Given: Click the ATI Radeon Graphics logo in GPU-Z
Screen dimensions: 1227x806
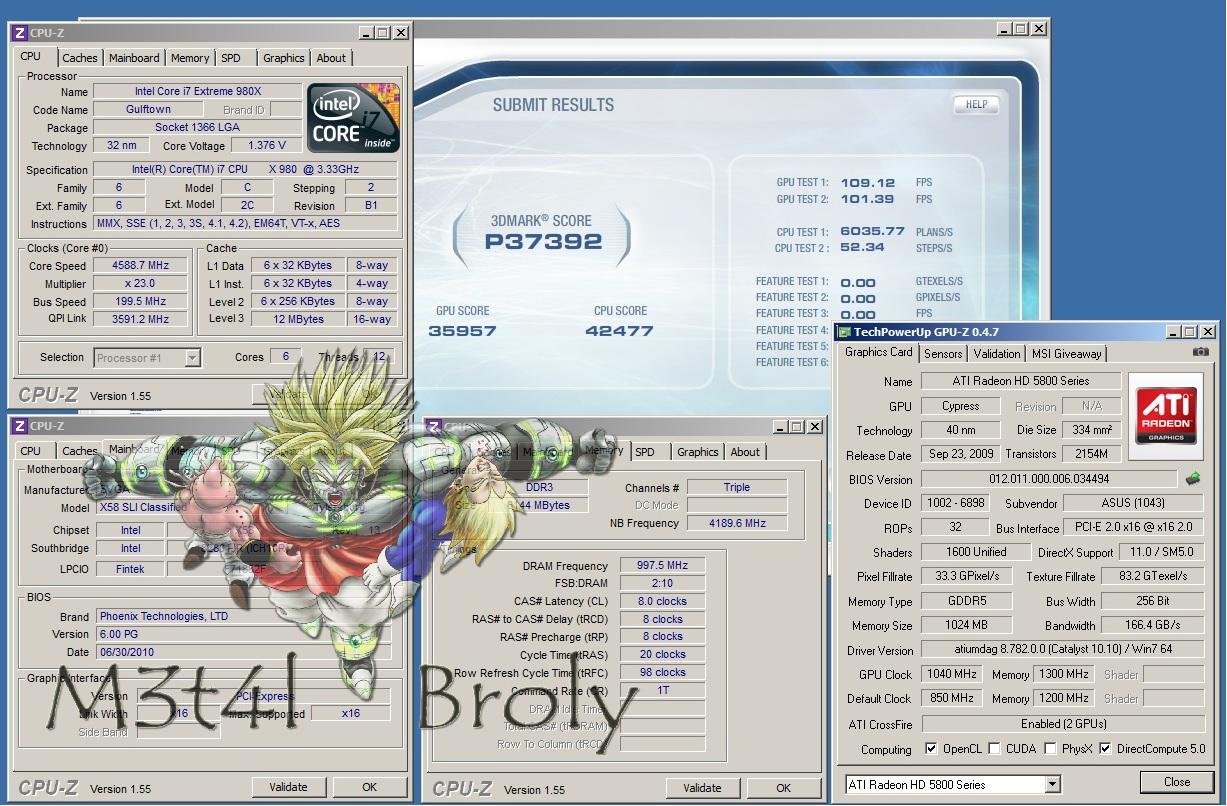Looking at the screenshot, I should coord(1167,415).
